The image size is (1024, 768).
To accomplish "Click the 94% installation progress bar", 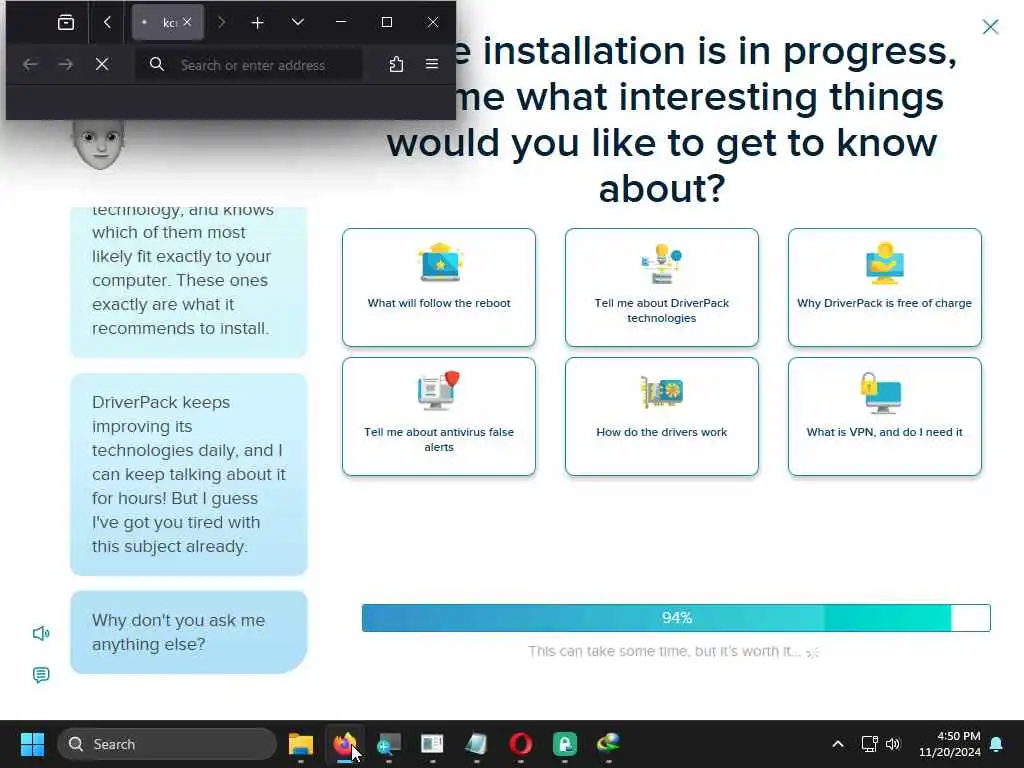I will (x=676, y=618).
